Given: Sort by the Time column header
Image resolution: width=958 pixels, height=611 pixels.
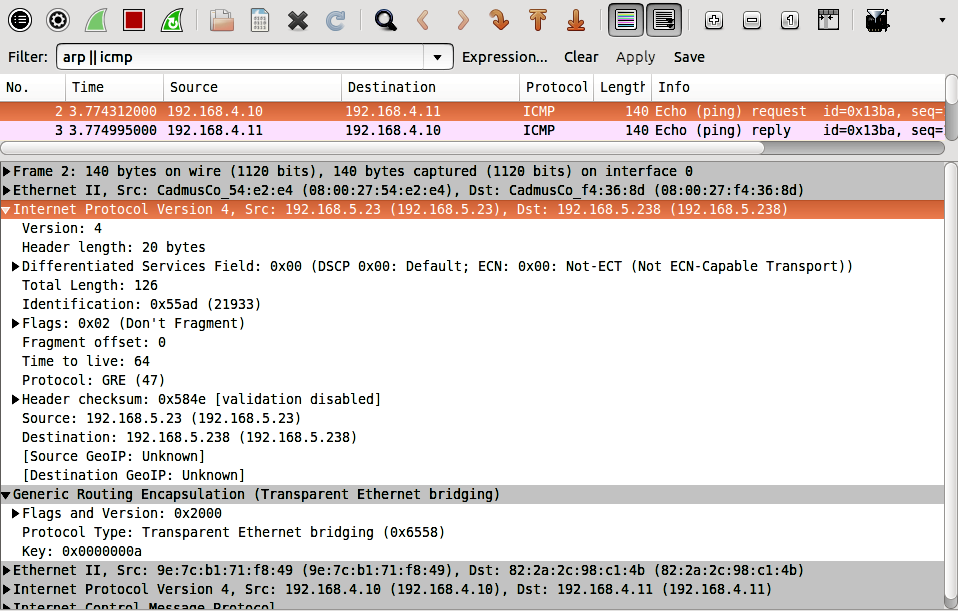Looking at the screenshot, I should pyautogui.click(x=114, y=87).
